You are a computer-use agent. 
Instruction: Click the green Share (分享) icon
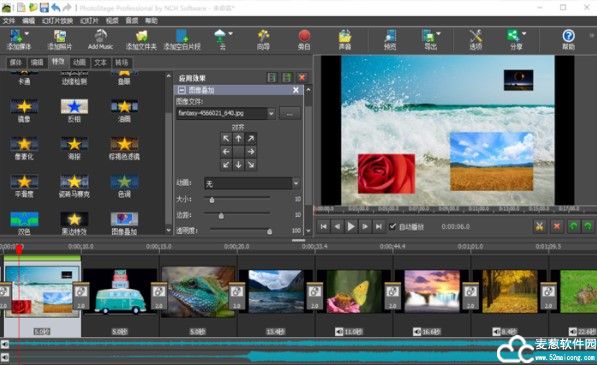(x=513, y=36)
